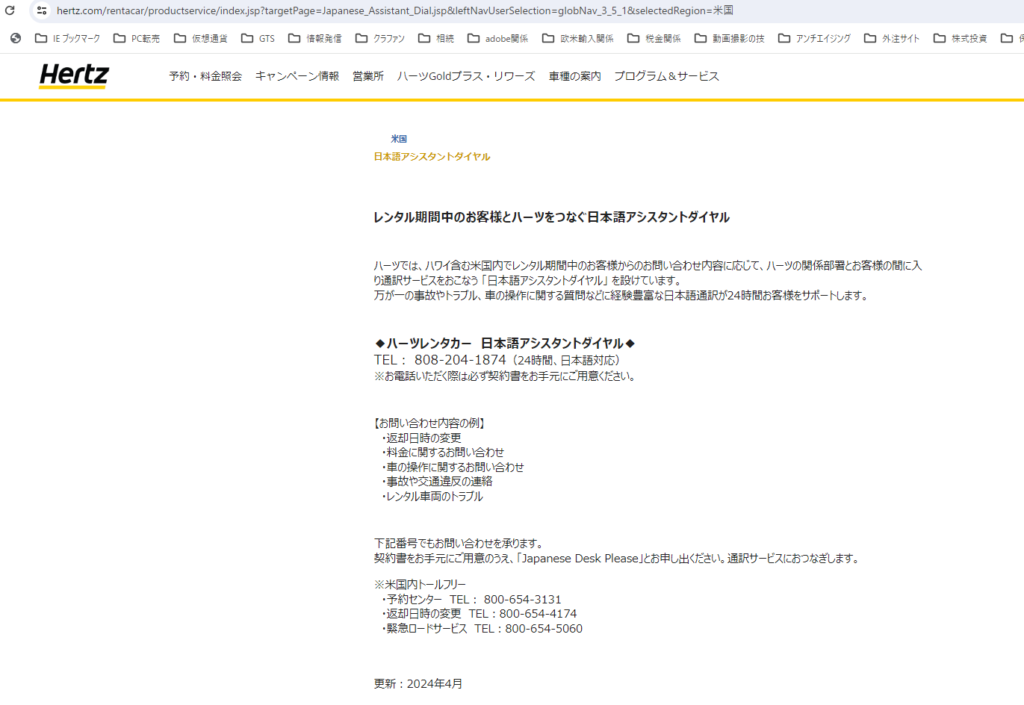Follow the 米国 breadcrumb link

click(398, 138)
